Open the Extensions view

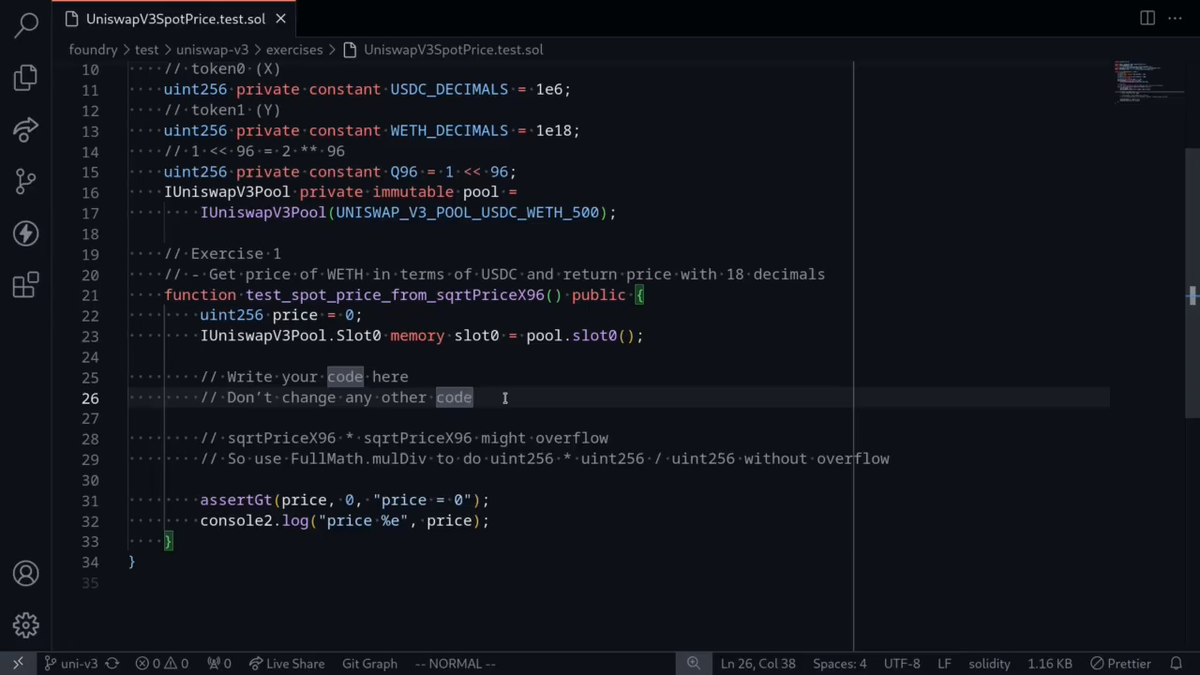pyautogui.click(x=26, y=286)
